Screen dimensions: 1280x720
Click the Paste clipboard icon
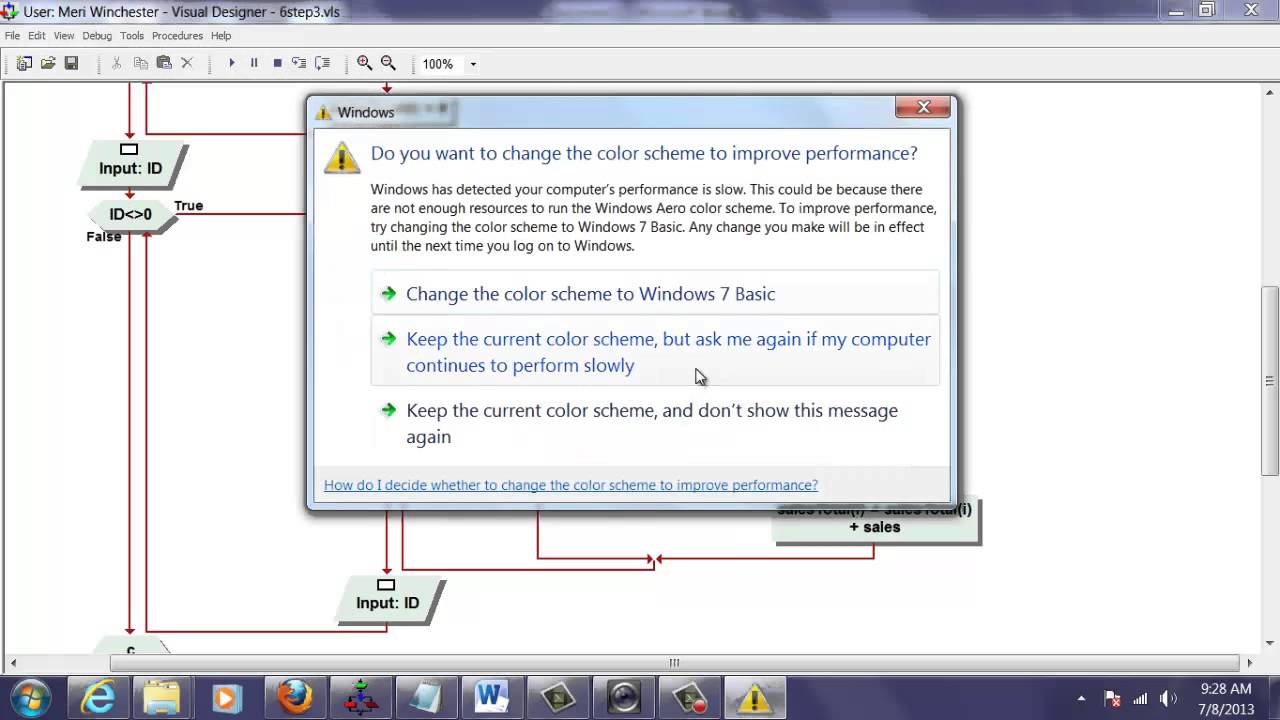(x=164, y=63)
